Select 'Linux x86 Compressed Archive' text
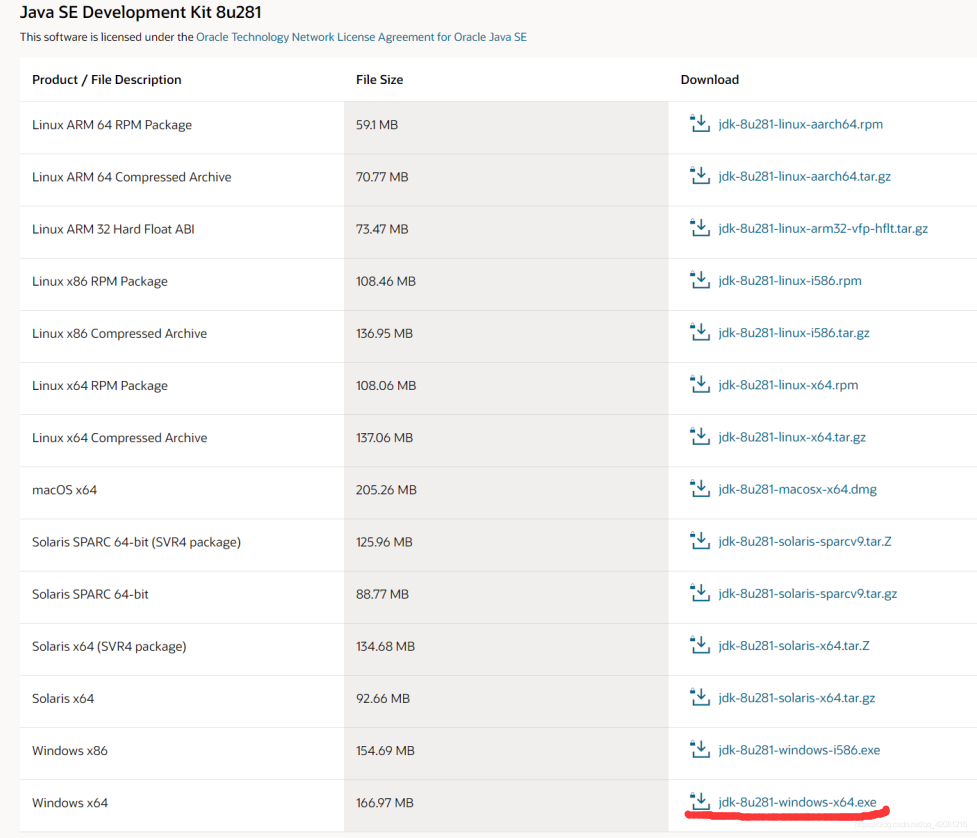The image size is (977, 838). click(x=120, y=333)
